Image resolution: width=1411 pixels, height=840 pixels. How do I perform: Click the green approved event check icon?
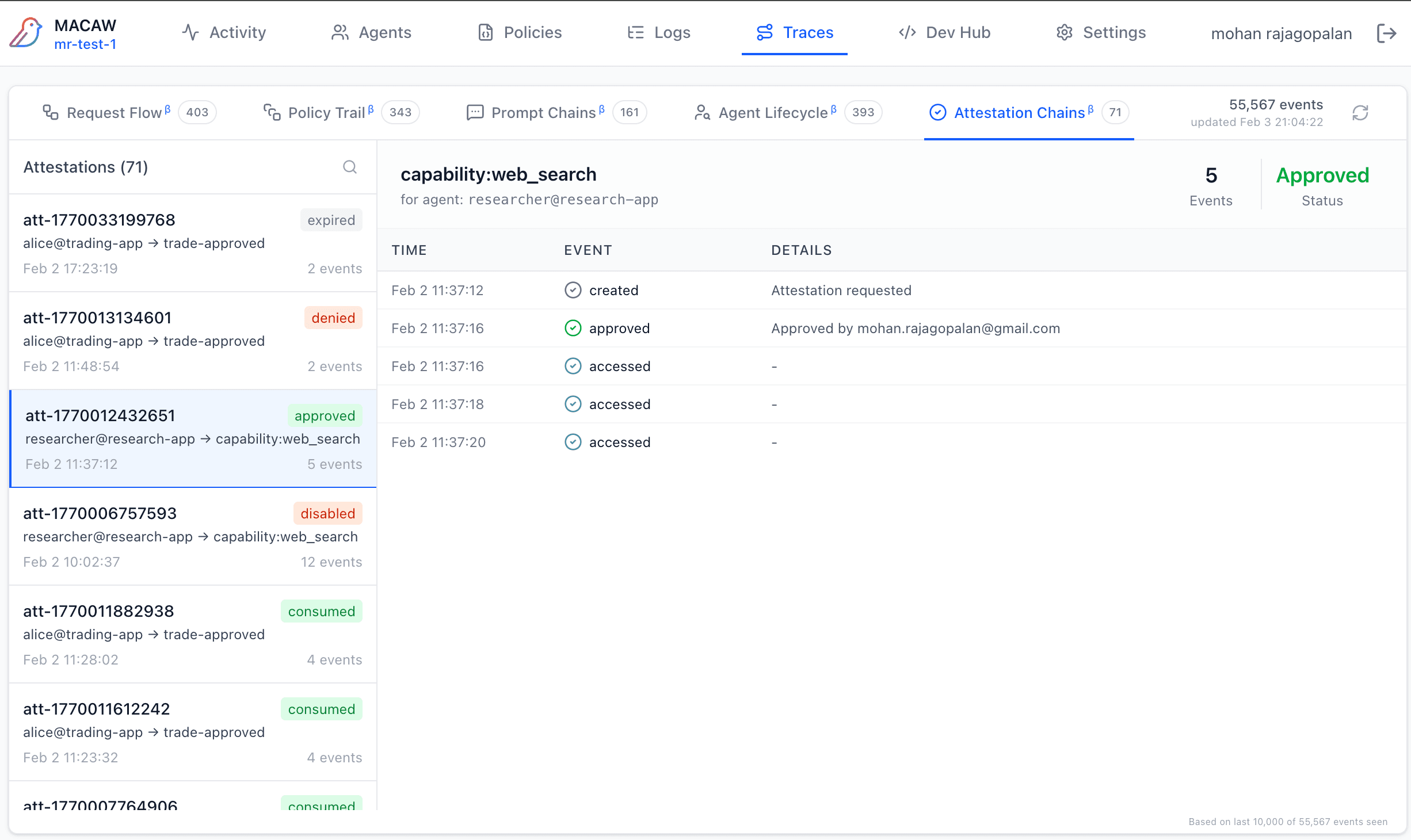(x=573, y=328)
